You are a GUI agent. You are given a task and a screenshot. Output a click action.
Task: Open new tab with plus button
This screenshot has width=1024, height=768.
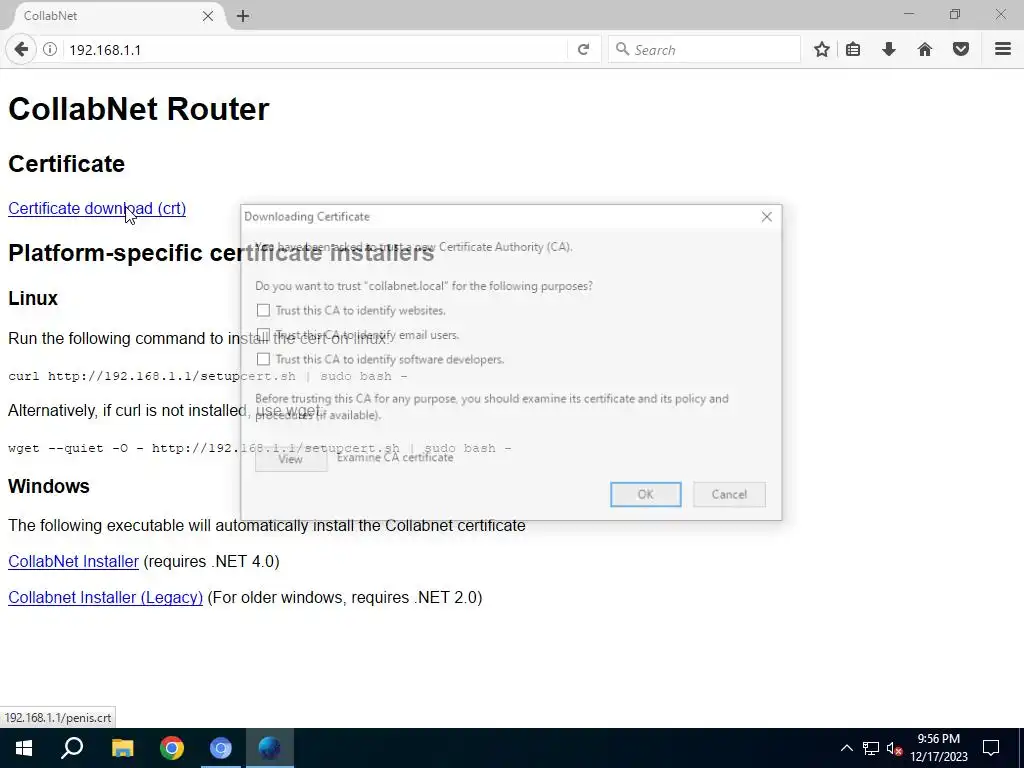click(243, 16)
